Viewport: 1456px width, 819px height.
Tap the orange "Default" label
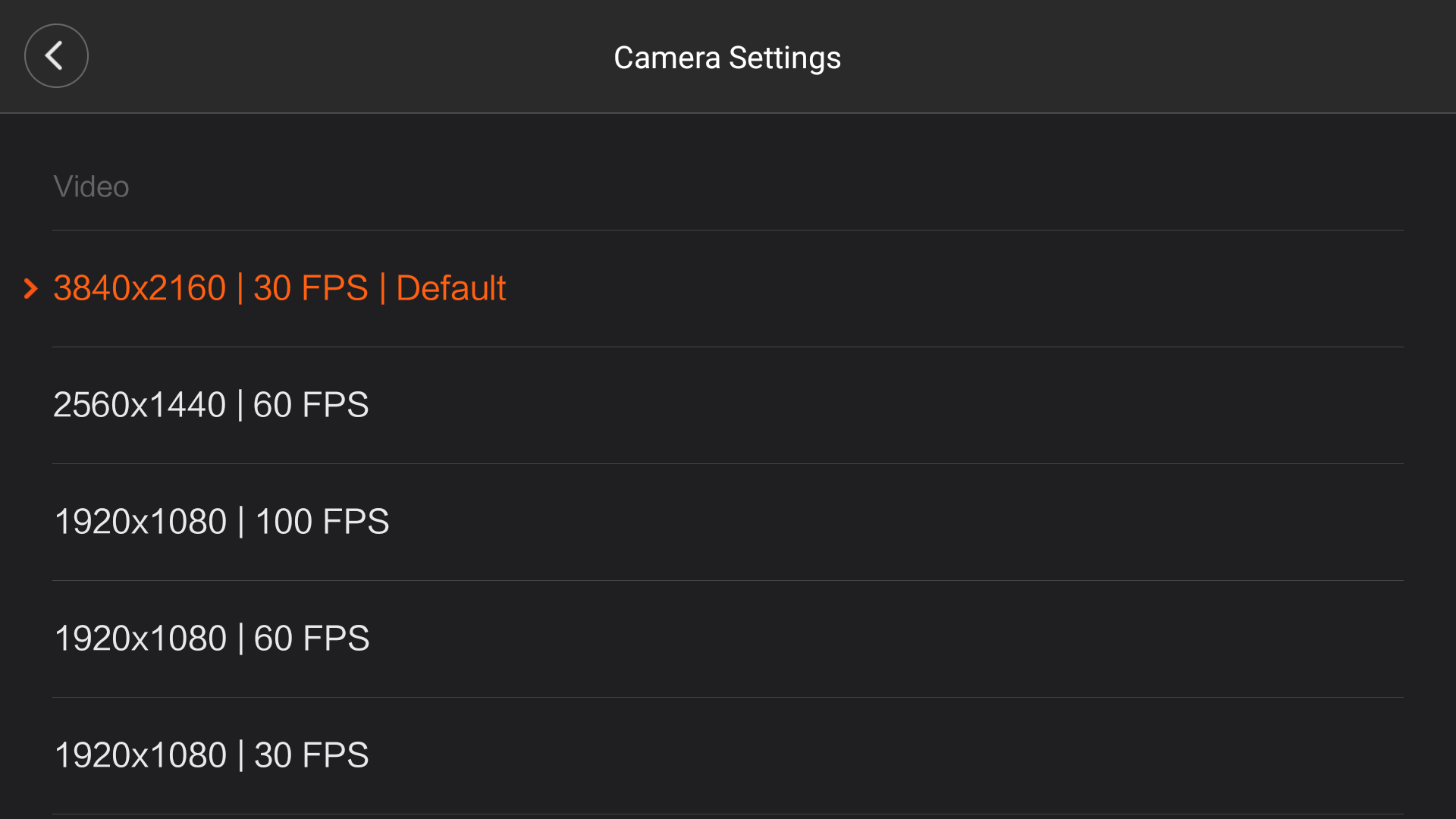coord(450,289)
